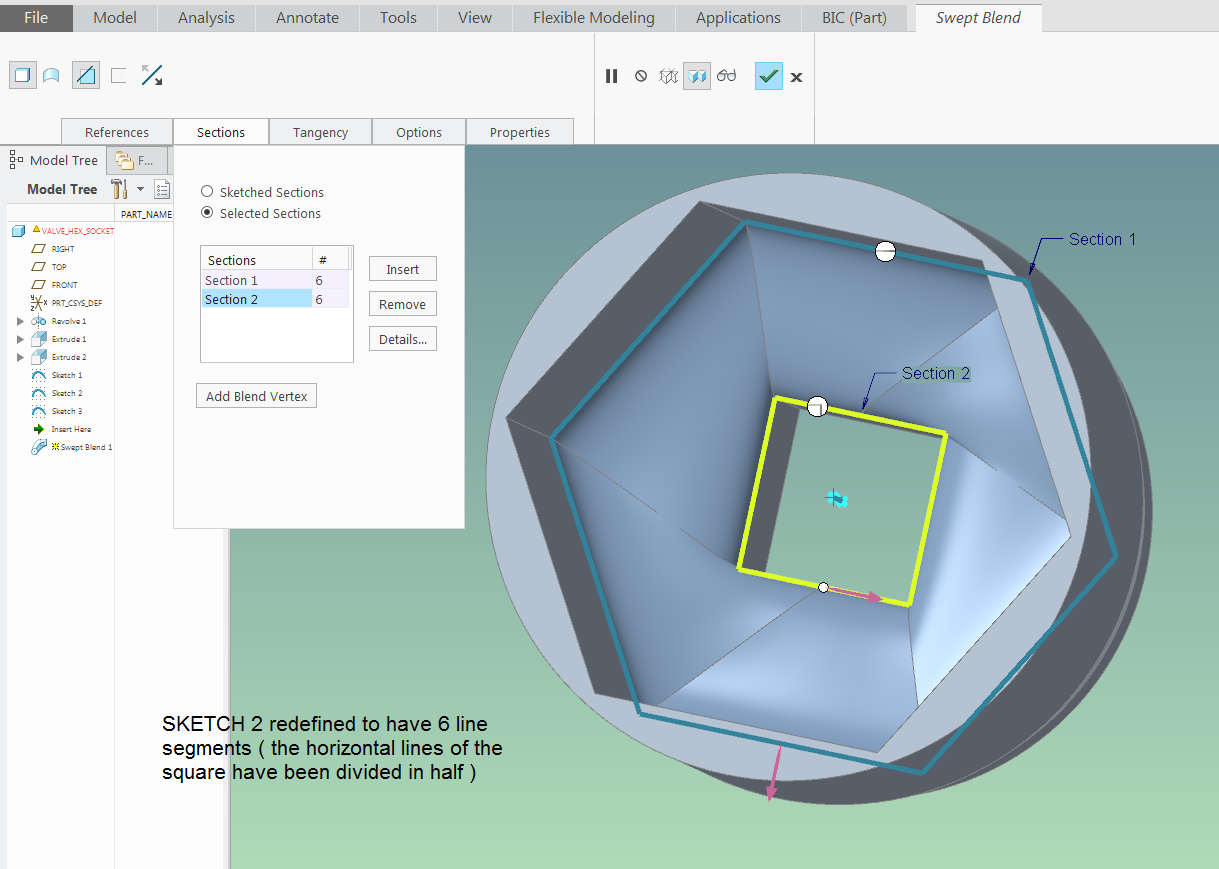The width and height of the screenshot is (1219, 869).
Task: Select the Section 2 row in the table
Action: pos(276,299)
